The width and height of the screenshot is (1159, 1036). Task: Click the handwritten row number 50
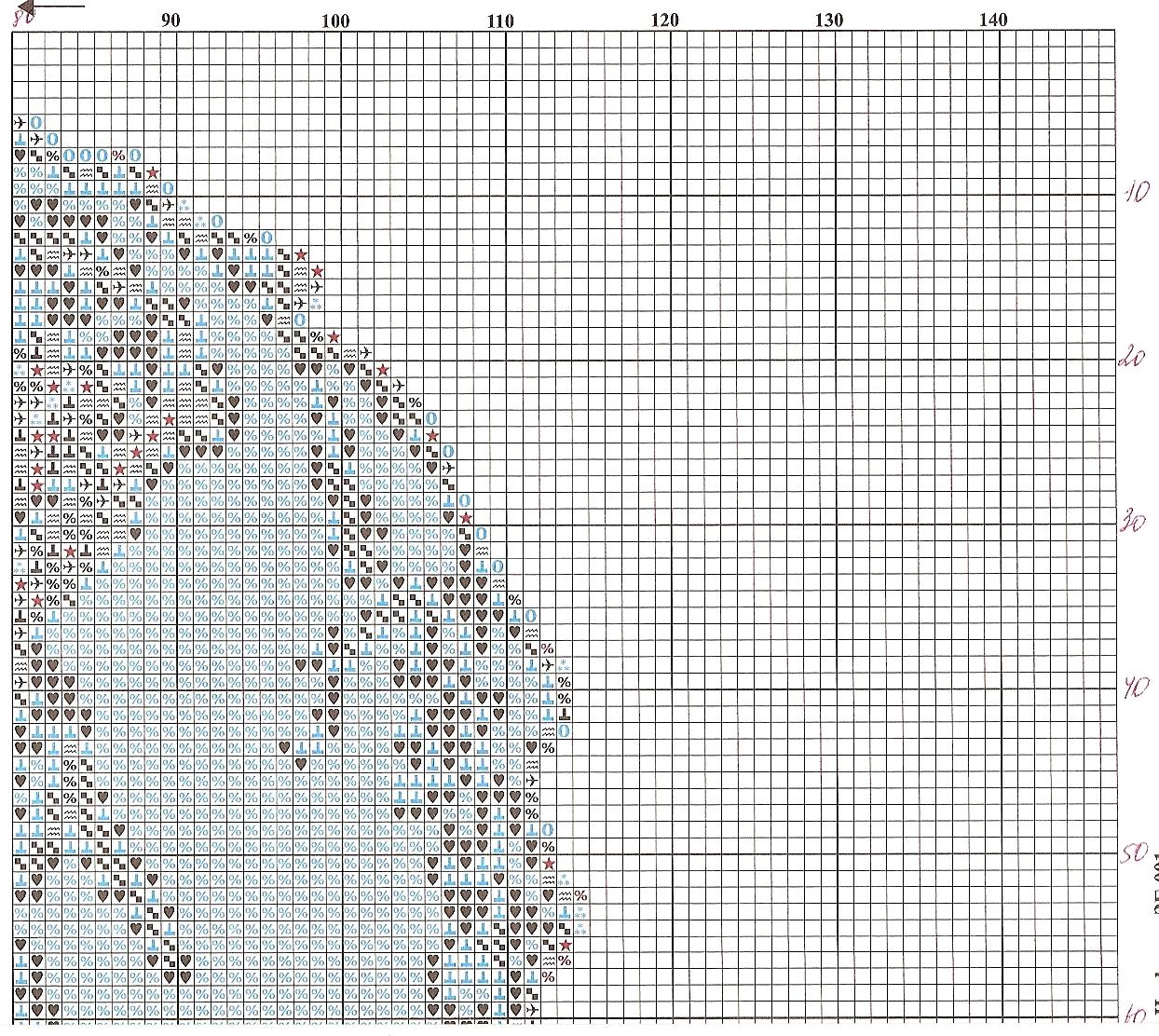click(1133, 853)
